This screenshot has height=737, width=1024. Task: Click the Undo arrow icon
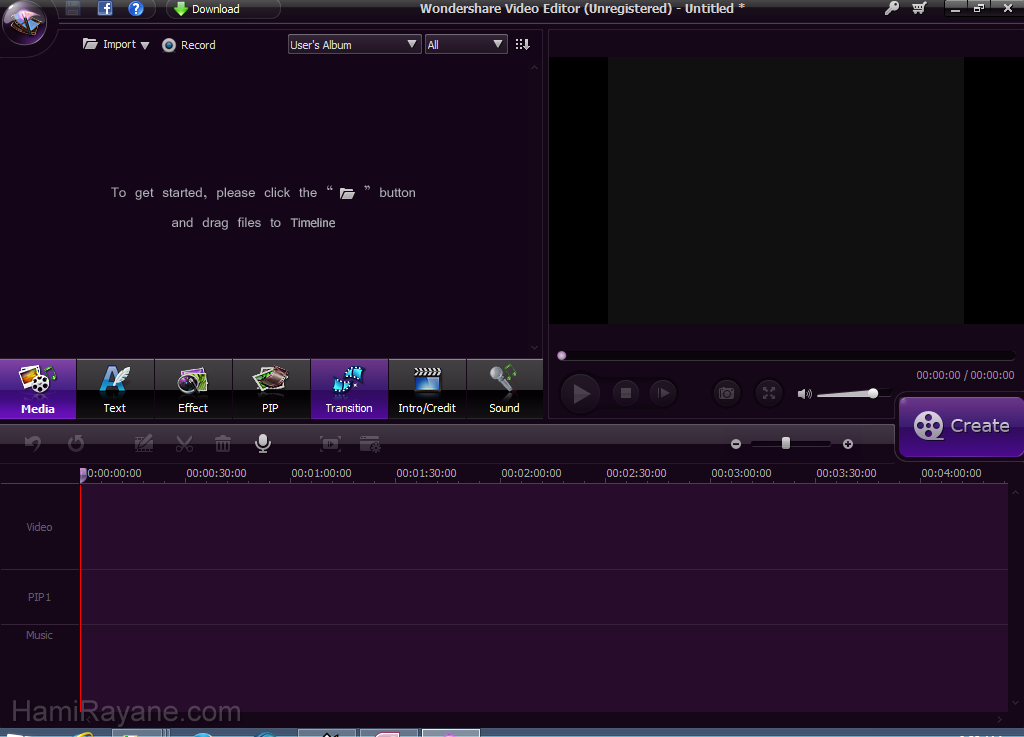click(x=33, y=444)
